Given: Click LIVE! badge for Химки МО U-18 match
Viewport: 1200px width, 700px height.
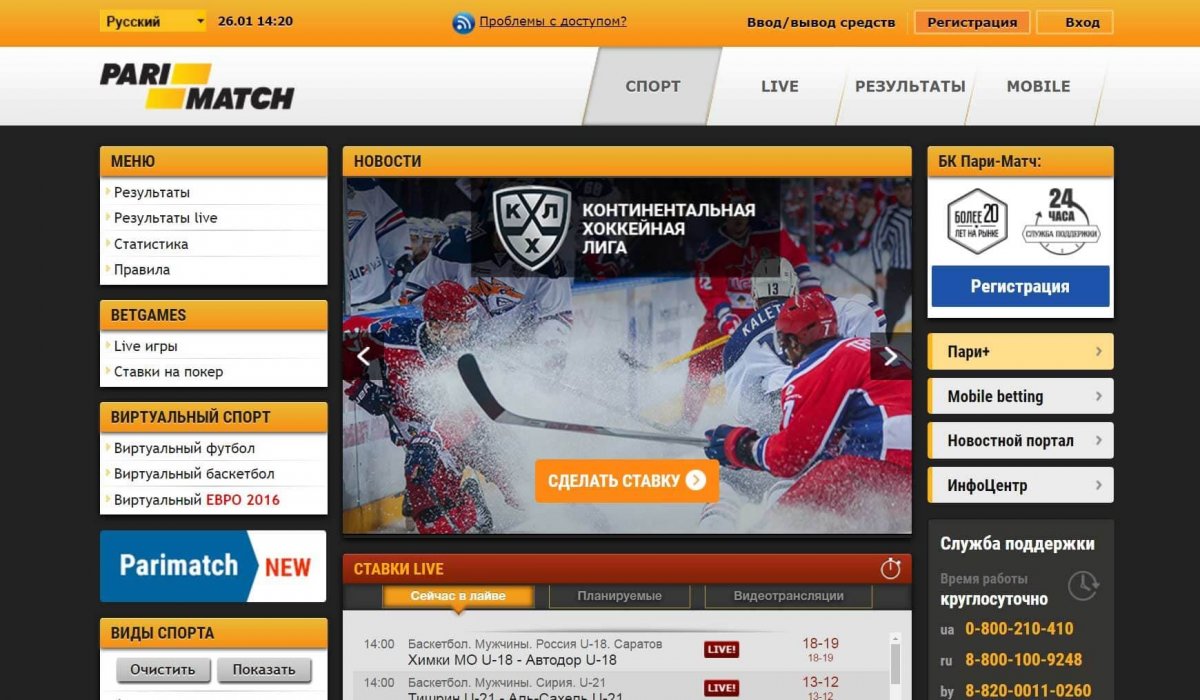Looking at the screenshot, I should click(x=721, y=649).
